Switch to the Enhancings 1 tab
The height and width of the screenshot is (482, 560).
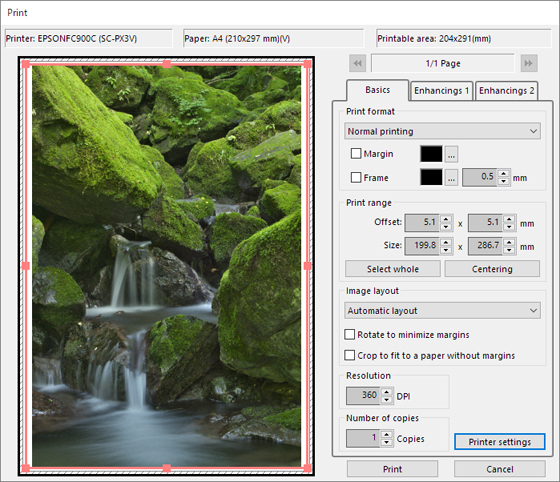pos(441,91)
